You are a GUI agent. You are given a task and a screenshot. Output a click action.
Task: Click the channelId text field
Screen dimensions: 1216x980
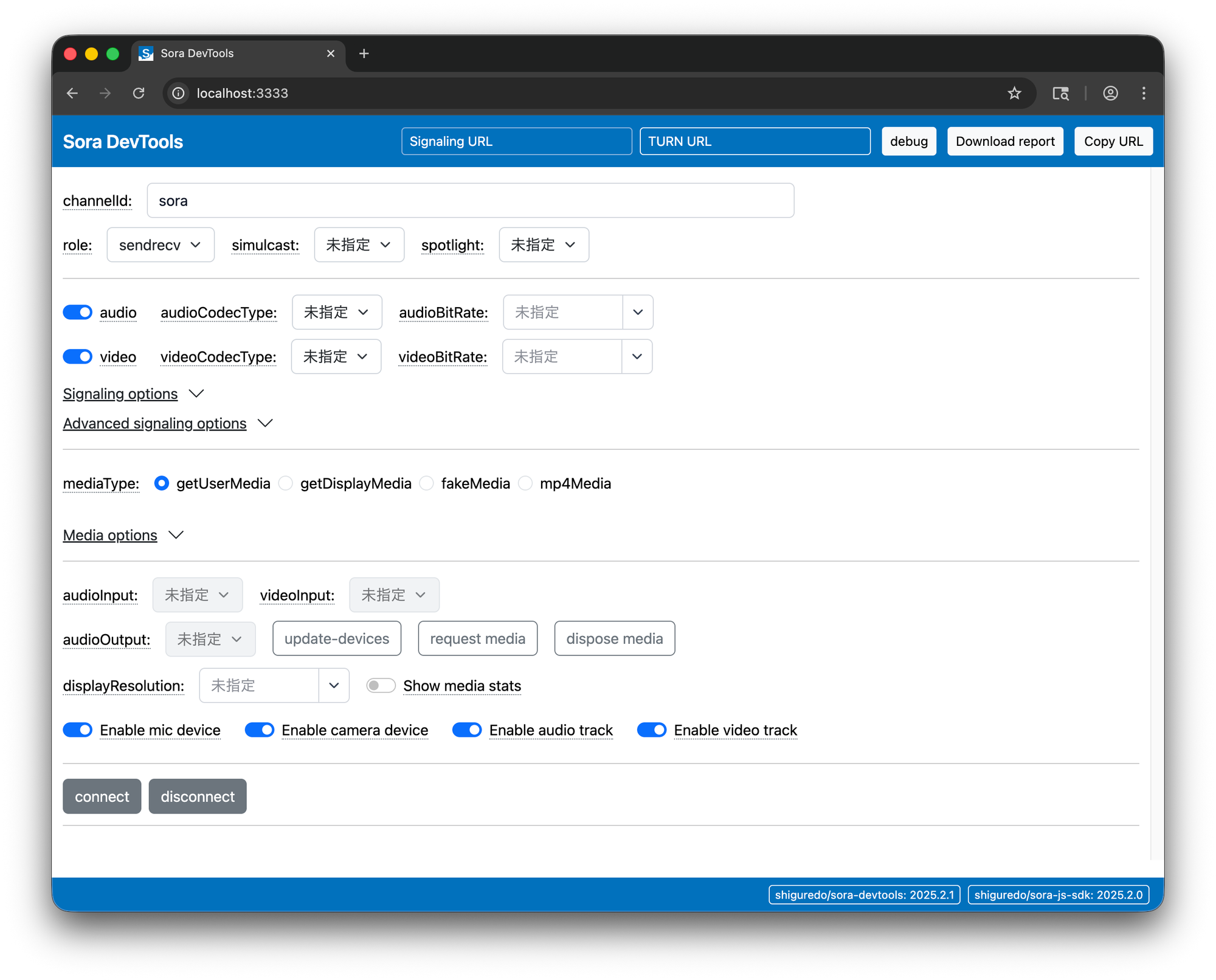click(x=470, y=201)
